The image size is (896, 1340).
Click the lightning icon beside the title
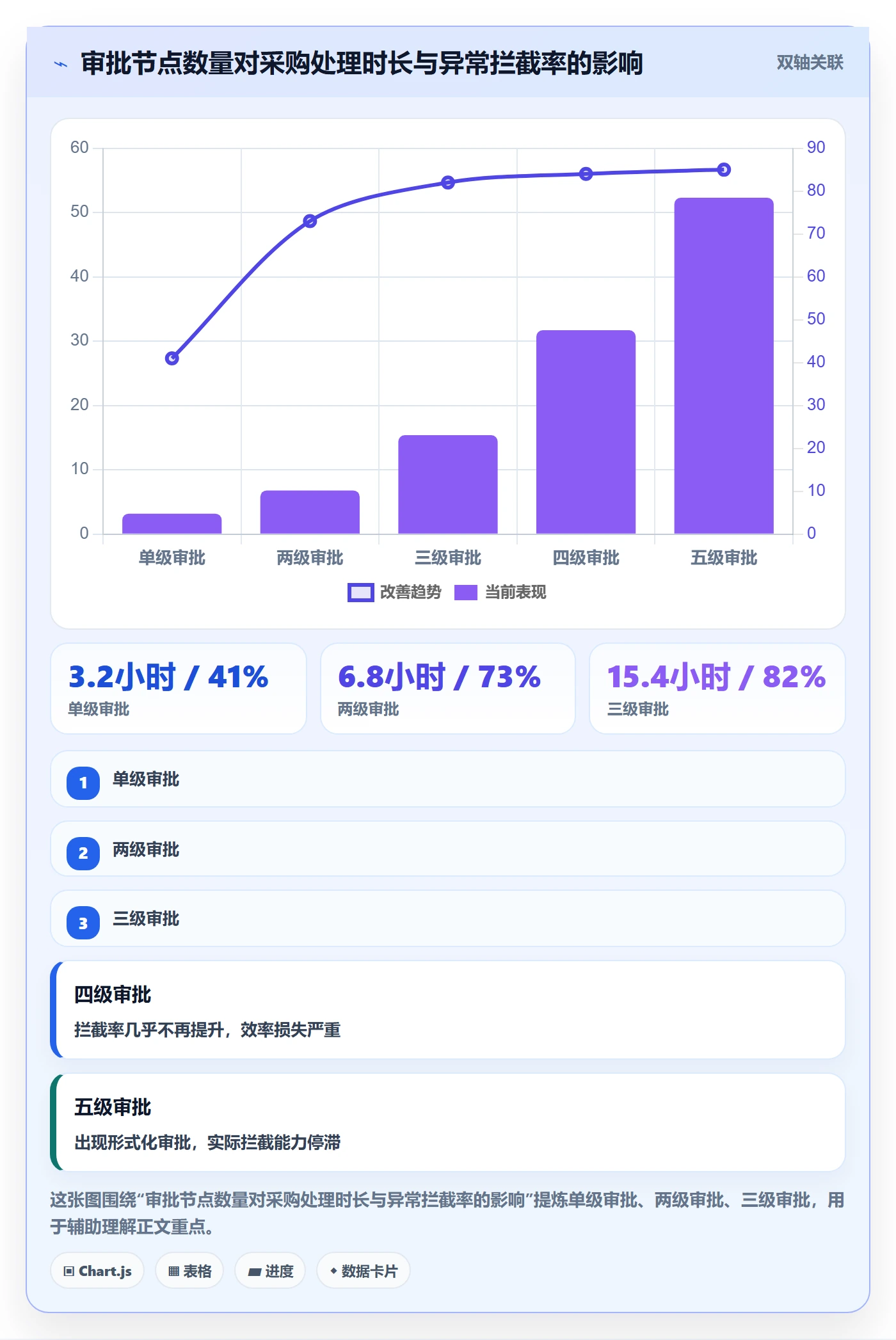pyautogui.click(x=61, y=64)
